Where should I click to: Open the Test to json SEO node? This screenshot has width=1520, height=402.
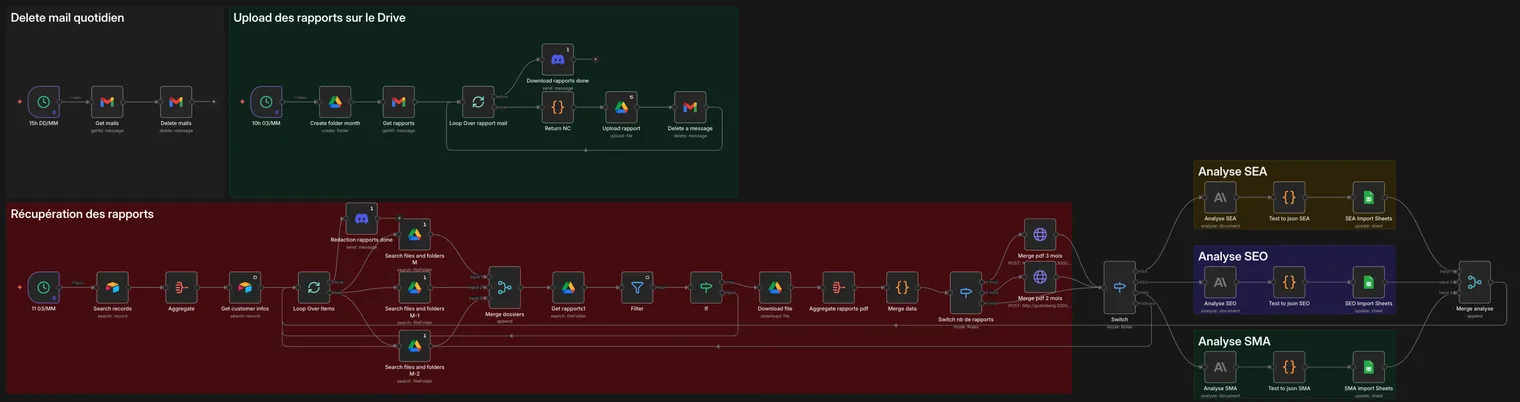click(x=1290, y=282)
